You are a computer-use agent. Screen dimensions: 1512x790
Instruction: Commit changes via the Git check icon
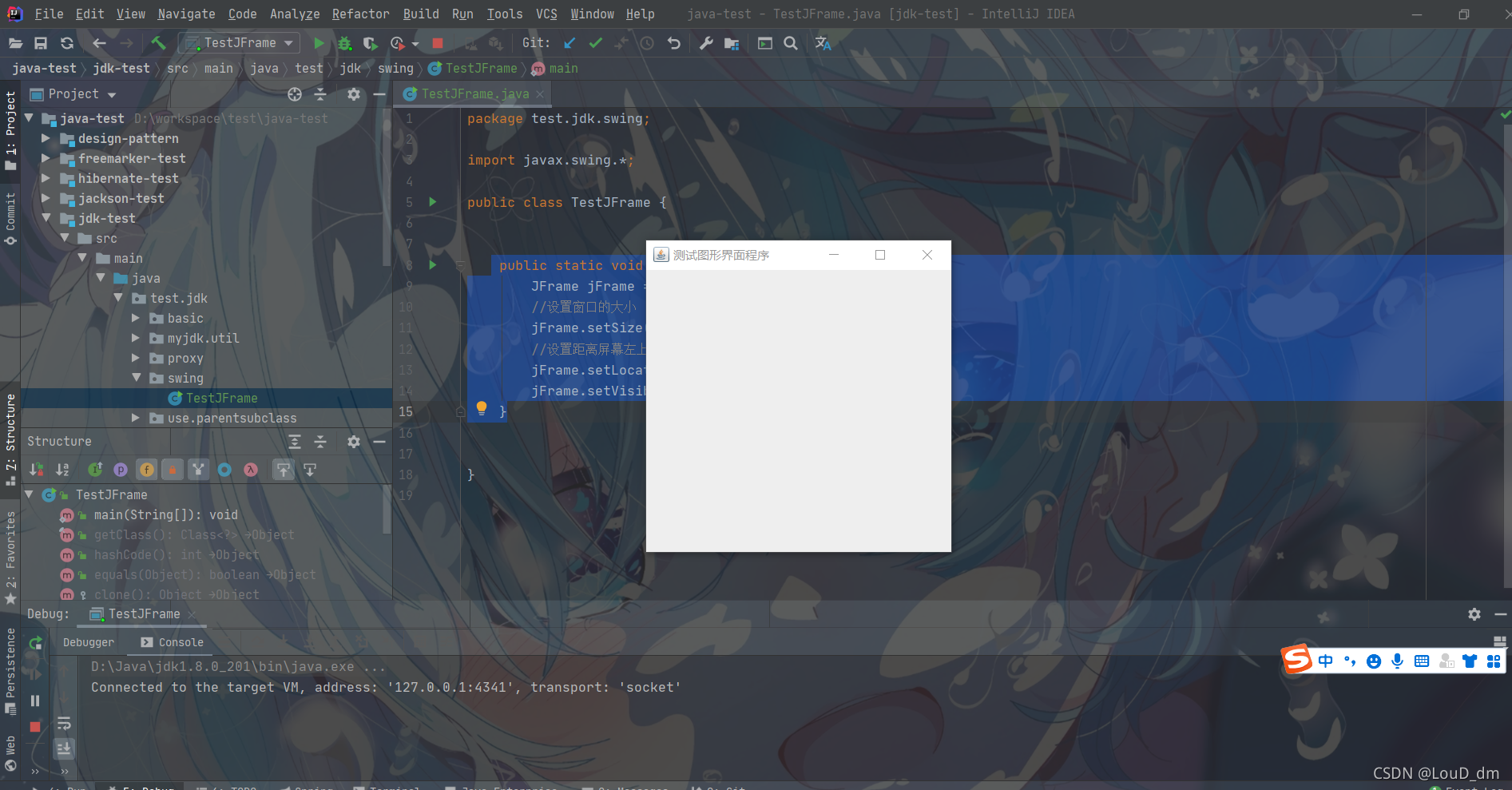(x=595, y=42)
